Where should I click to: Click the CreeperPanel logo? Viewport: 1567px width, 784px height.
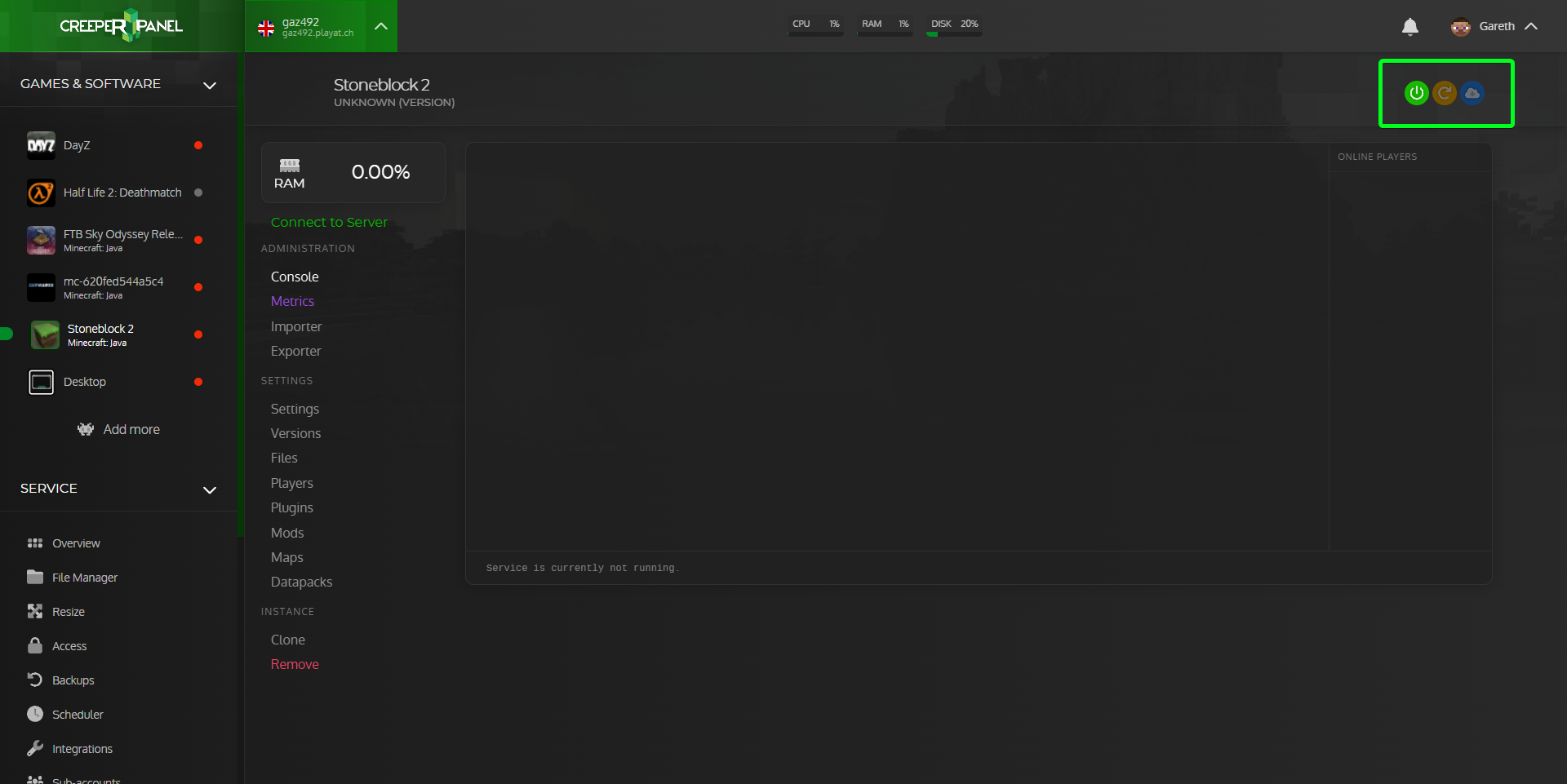(121, 25)
